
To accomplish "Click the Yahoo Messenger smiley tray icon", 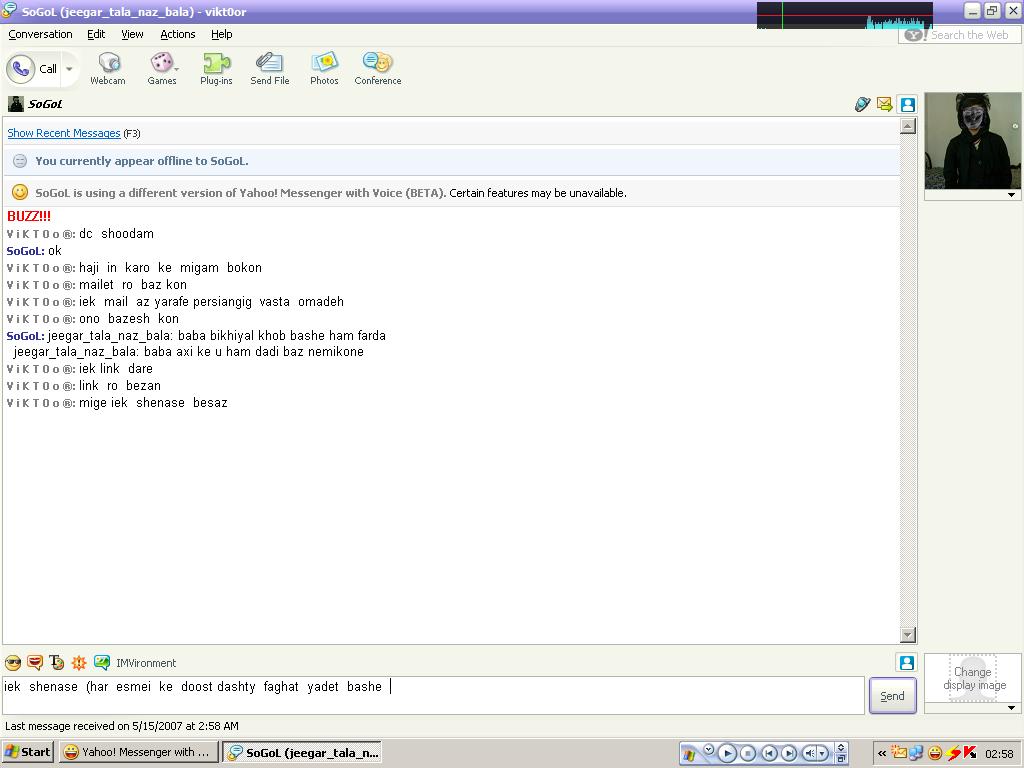I will pos(935,752).
